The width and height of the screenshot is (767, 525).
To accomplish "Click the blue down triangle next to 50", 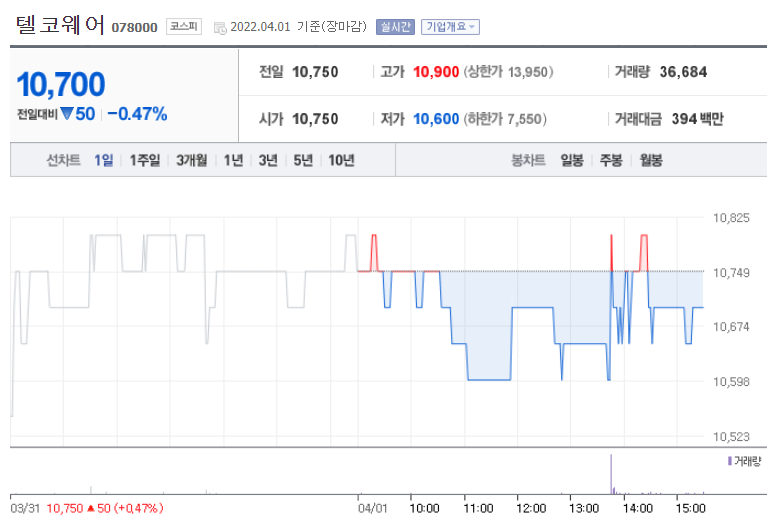I will [x=67, y=114].
